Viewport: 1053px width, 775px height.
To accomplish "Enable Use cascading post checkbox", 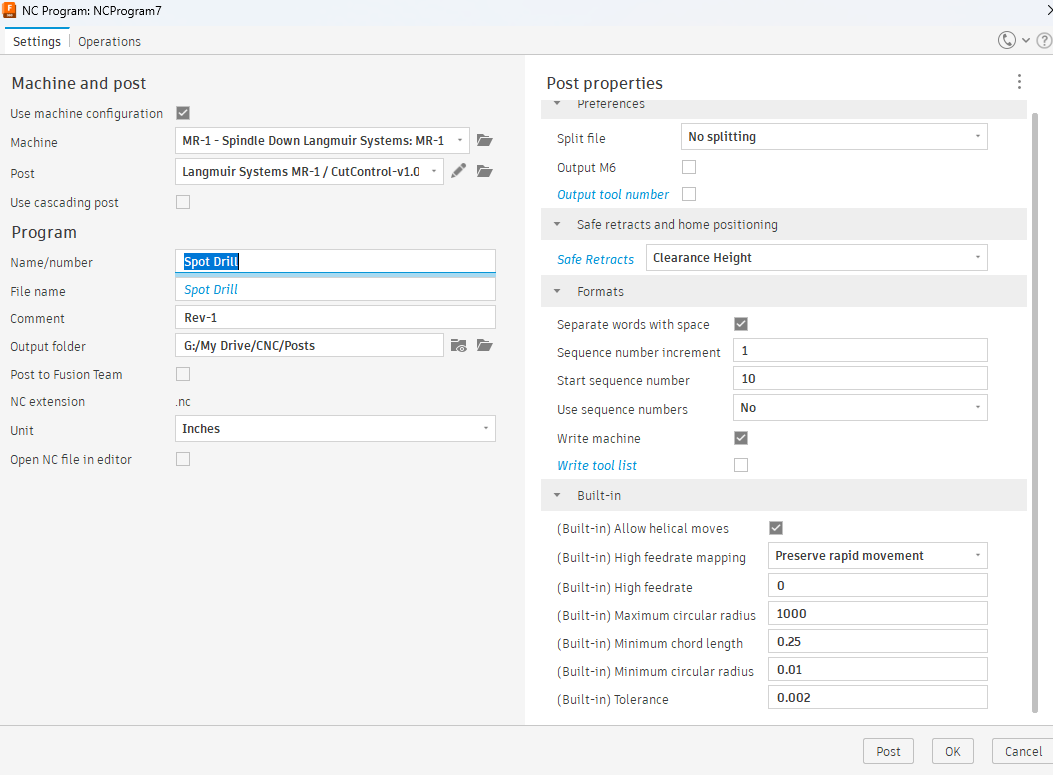I will point(183,202).
